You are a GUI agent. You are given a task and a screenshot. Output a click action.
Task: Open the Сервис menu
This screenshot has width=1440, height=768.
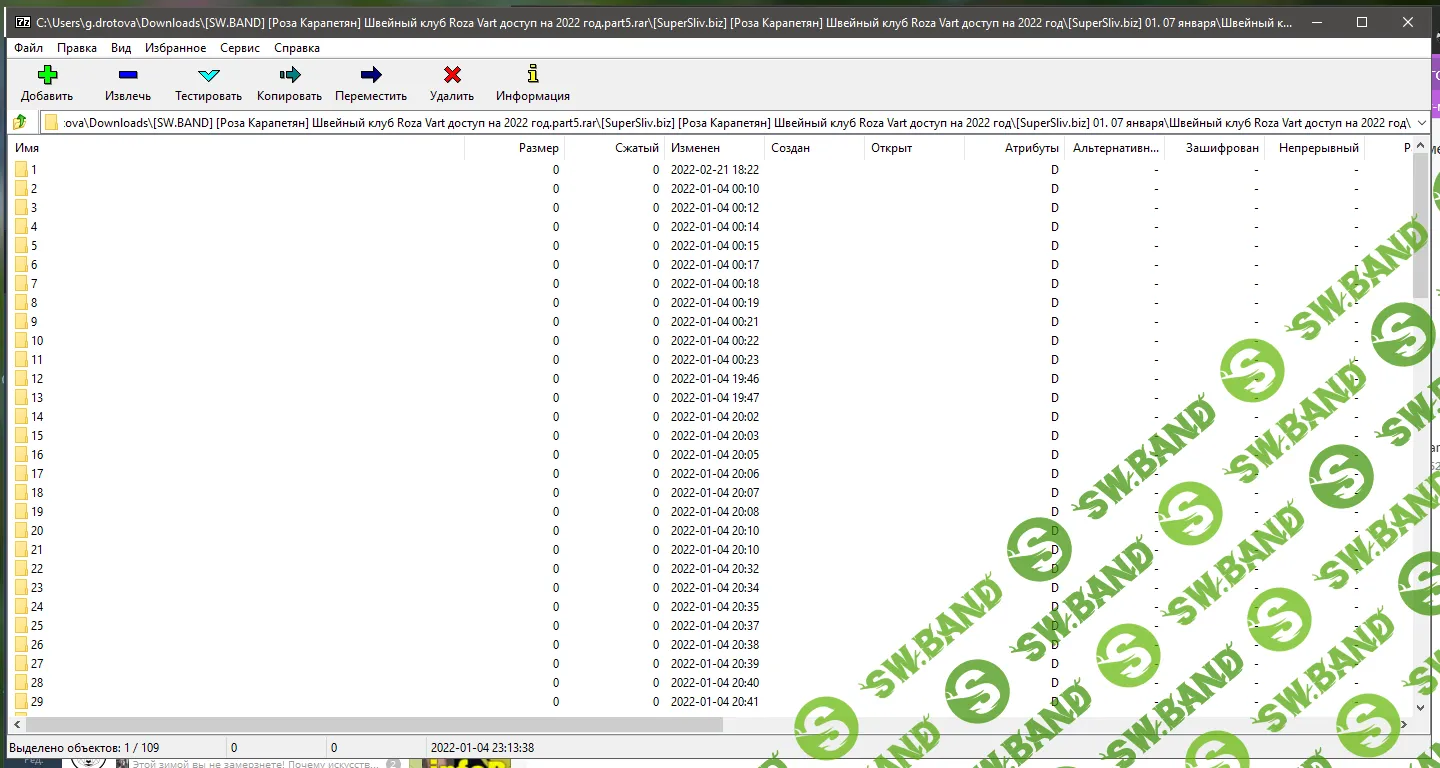click(x=240, y=47)
